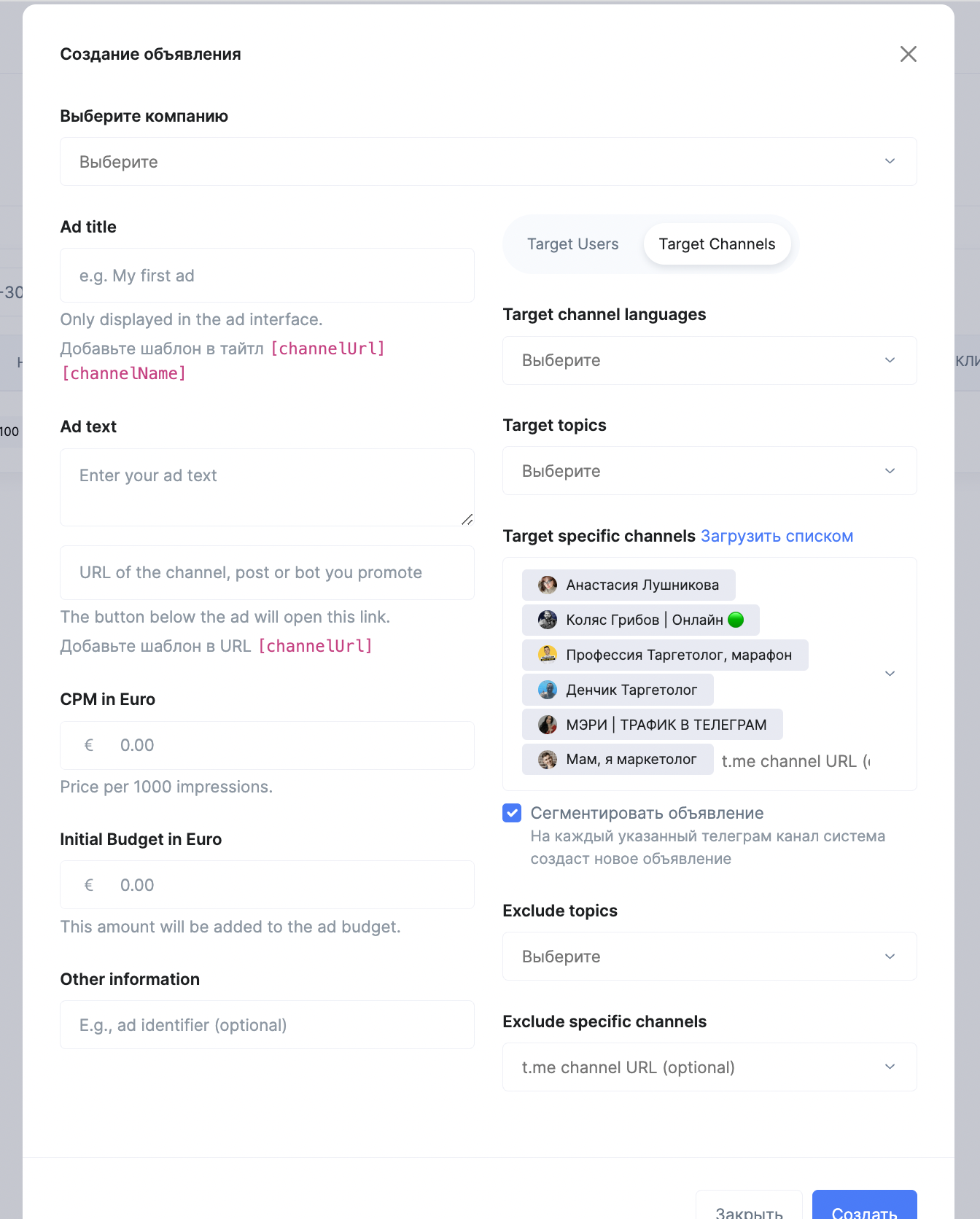The image size is (980, 1219).
Task: Click the Анастасия Лушникова channel avatar
Action: pos(547,585)
